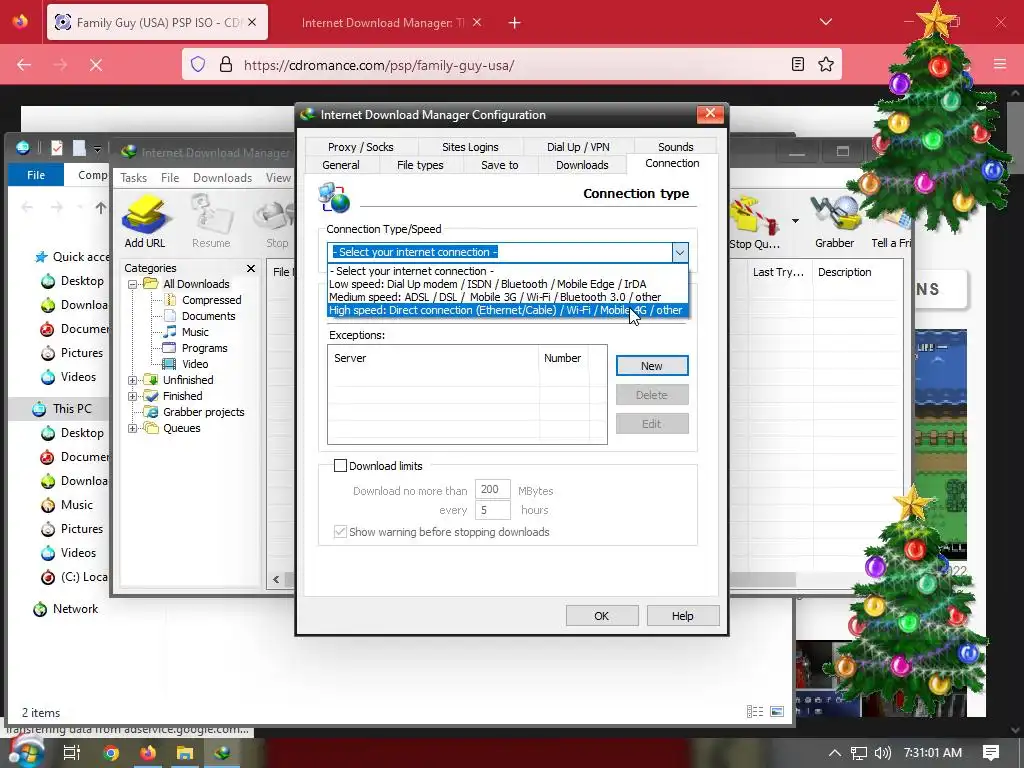This screenshot has height=768, width=1024.
Task: Expand the Queues category node
Action: [x=133, y=428]
